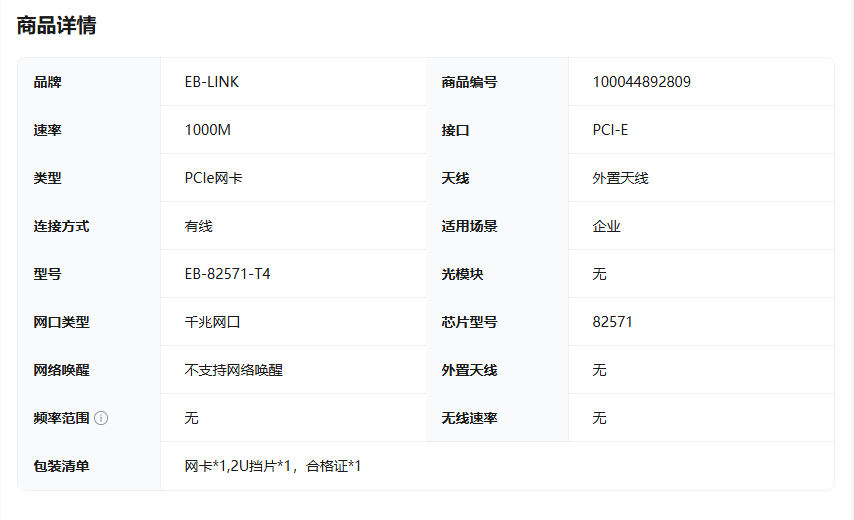Click the value 不支持网络唤醒

tap(234, 370)
